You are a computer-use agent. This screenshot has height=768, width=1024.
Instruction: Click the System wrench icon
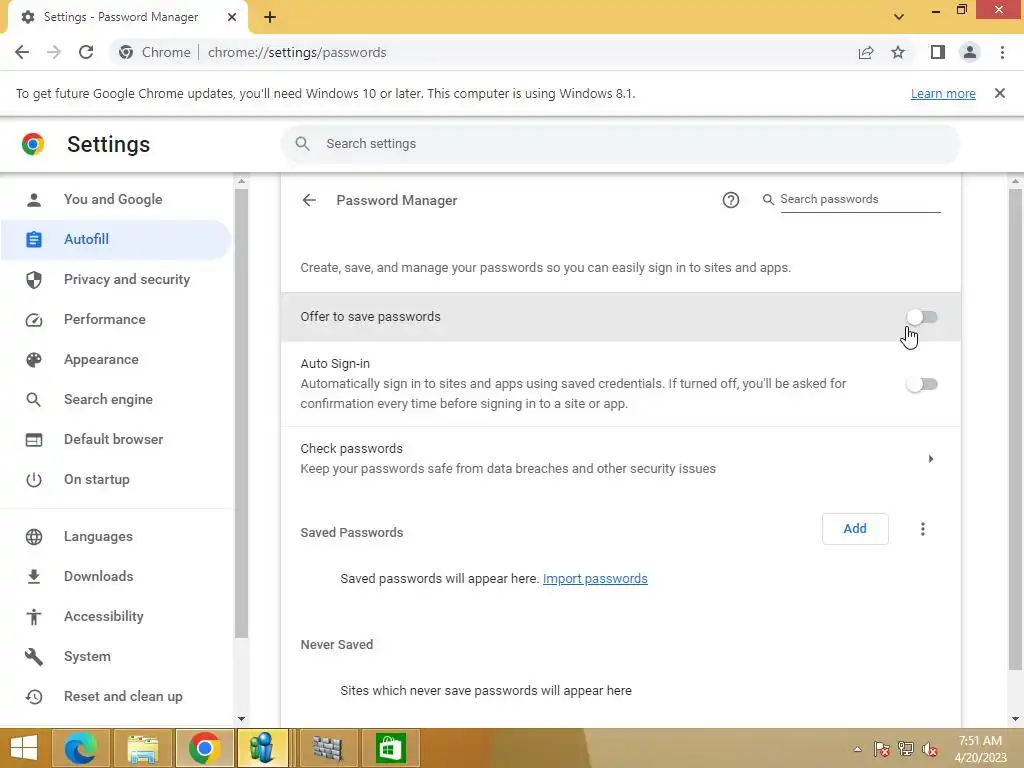click(x=33, y=656)
